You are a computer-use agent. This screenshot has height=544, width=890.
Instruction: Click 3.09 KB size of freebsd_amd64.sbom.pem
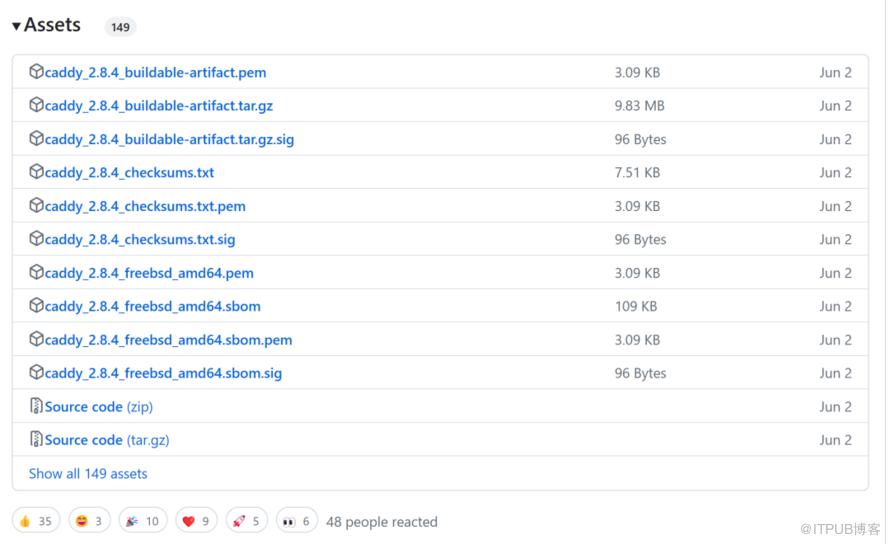[x=637, y=340]
